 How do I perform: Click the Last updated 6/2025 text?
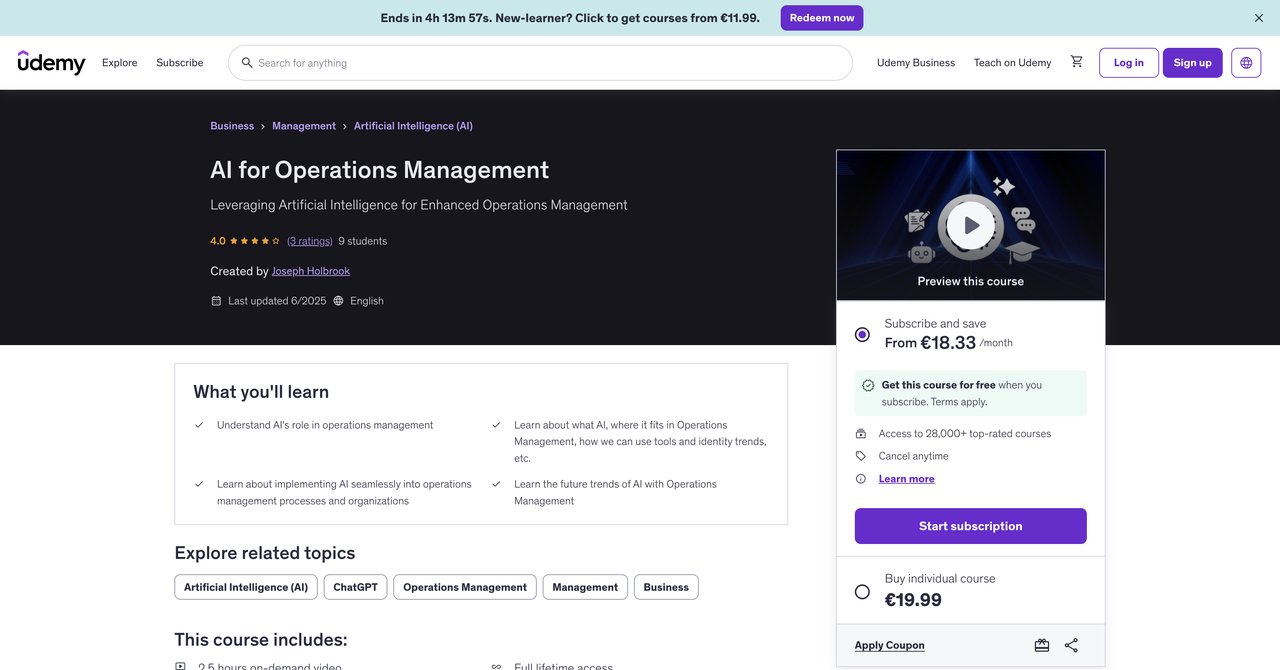[x=277, y=301]
